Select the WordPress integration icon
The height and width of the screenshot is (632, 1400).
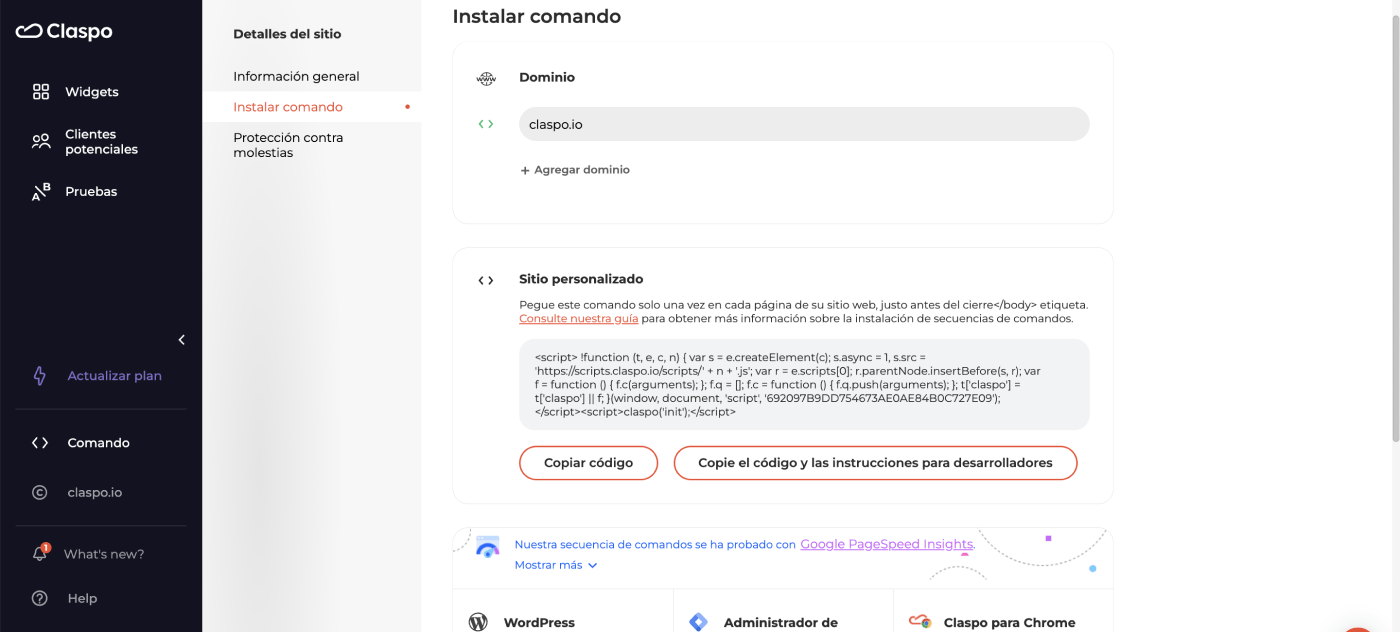[x=478, y=621]
